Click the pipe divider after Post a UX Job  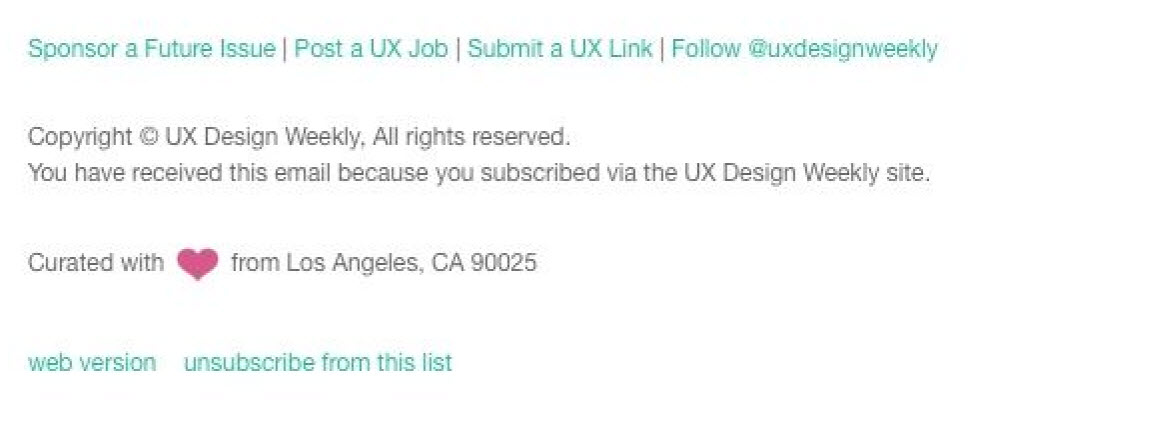458,49
